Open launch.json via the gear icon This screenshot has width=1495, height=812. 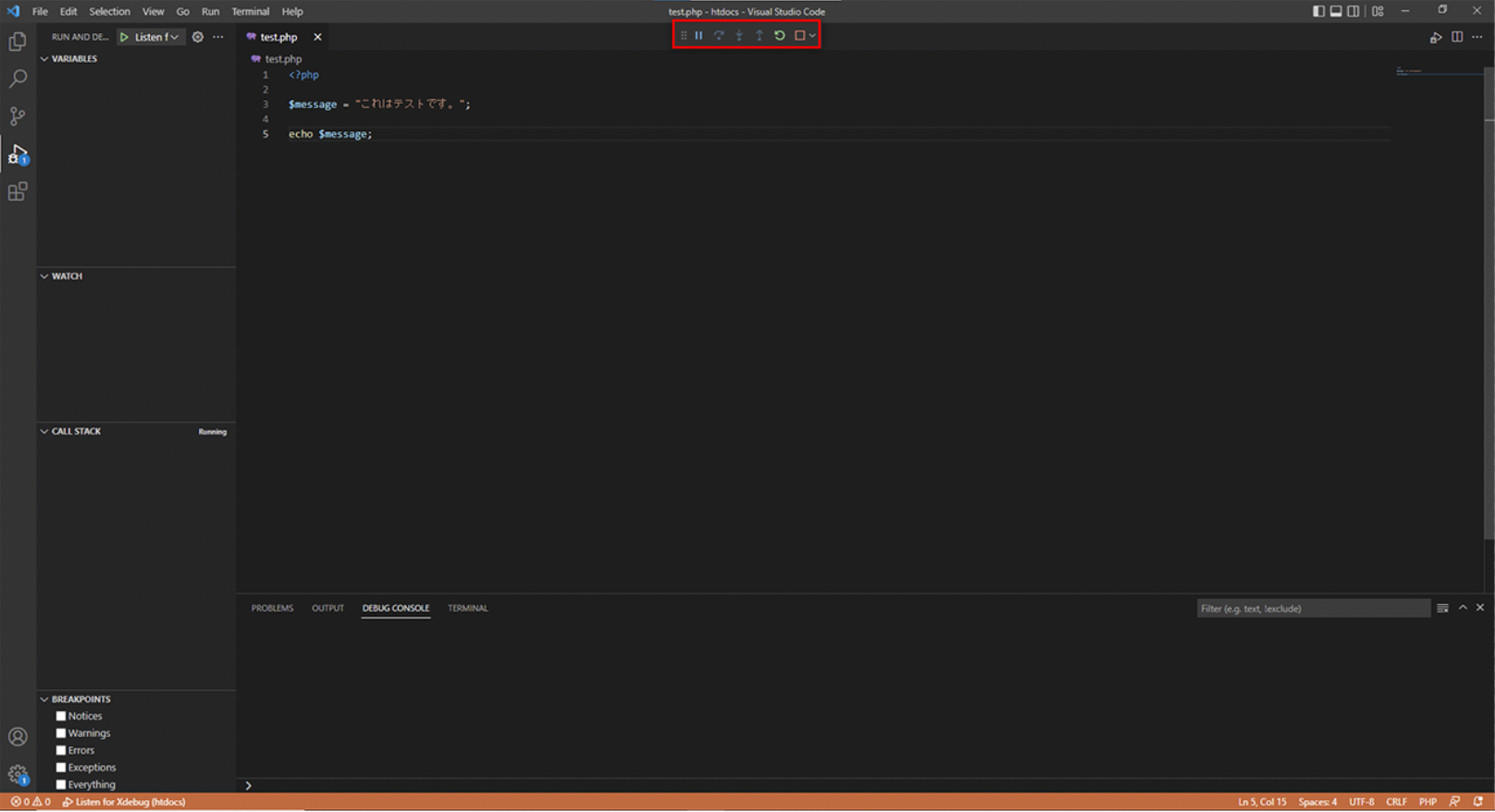pos(198,37)
